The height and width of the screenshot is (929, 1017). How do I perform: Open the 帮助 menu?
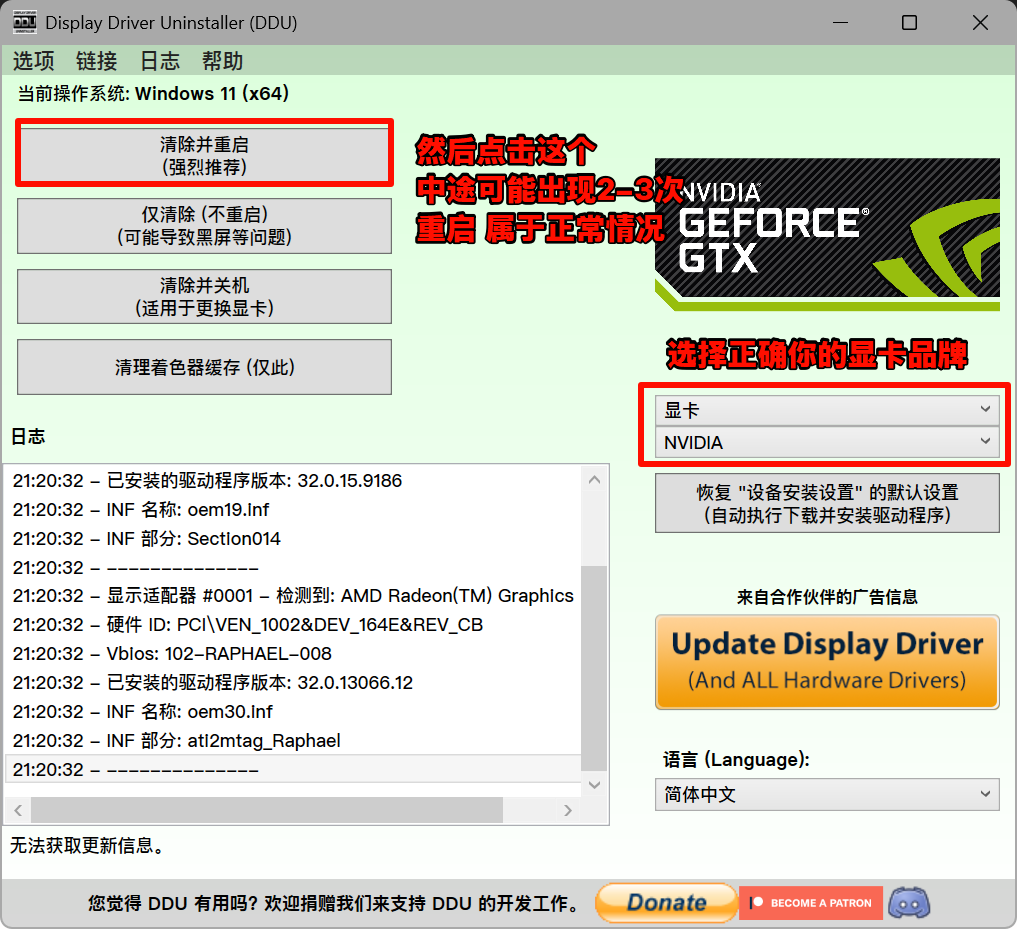tap(222, 61)
